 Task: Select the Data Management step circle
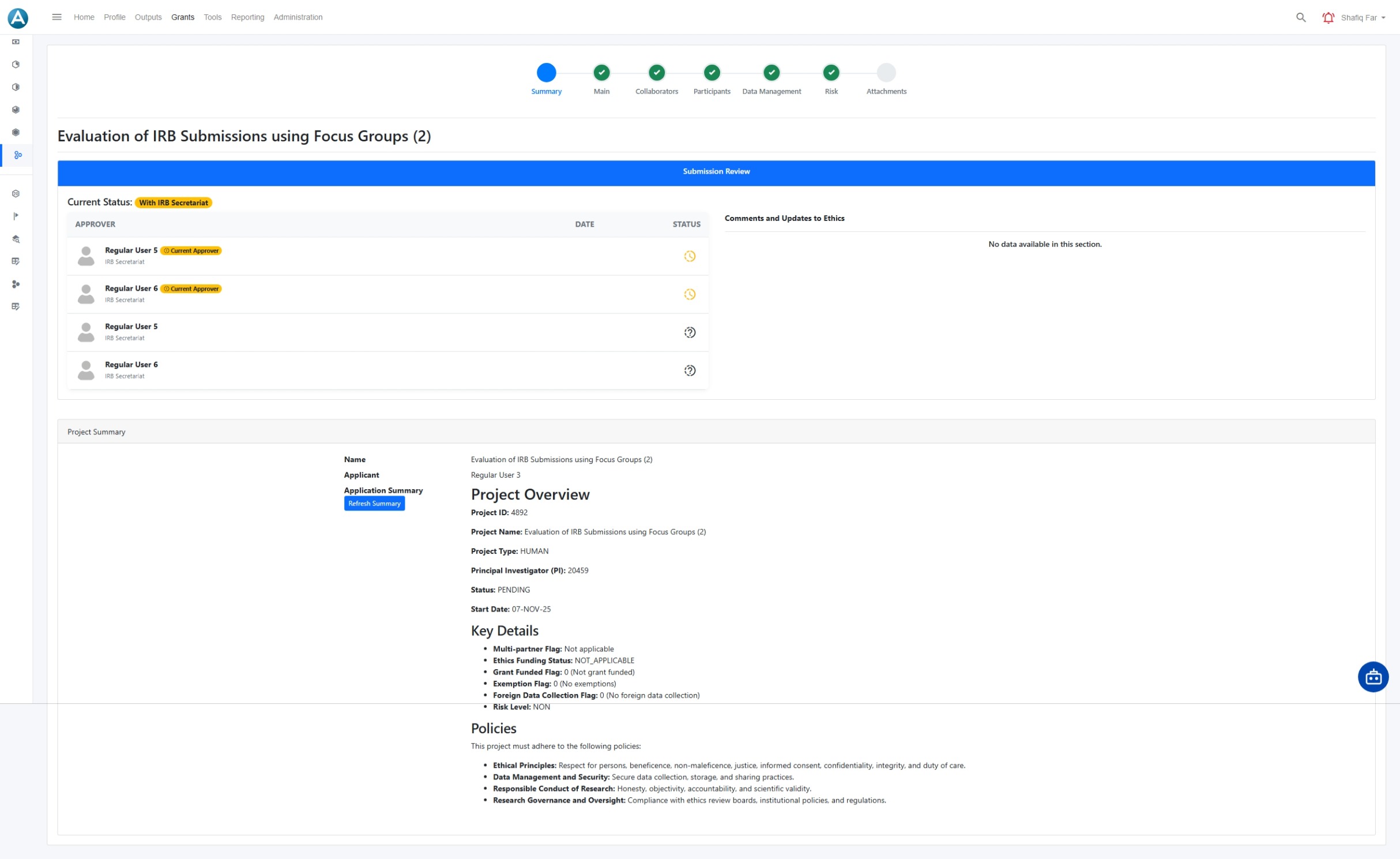click(x=771, y=73)
